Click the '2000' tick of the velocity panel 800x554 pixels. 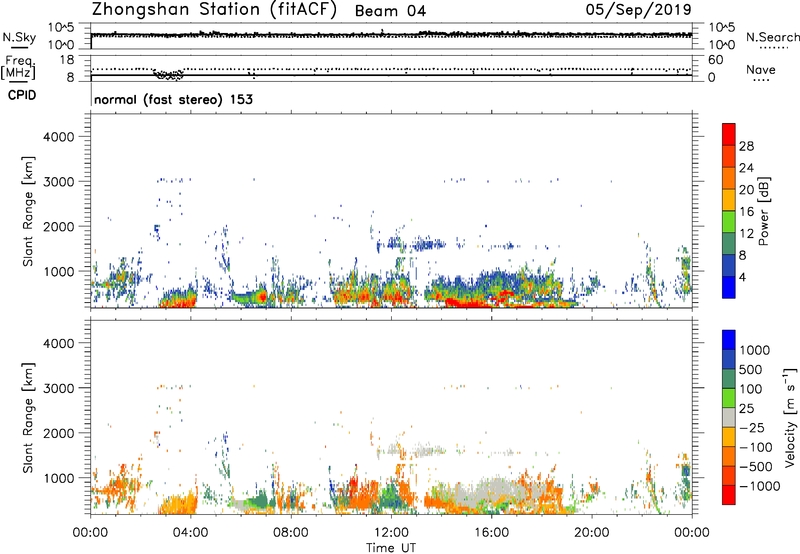58,433
